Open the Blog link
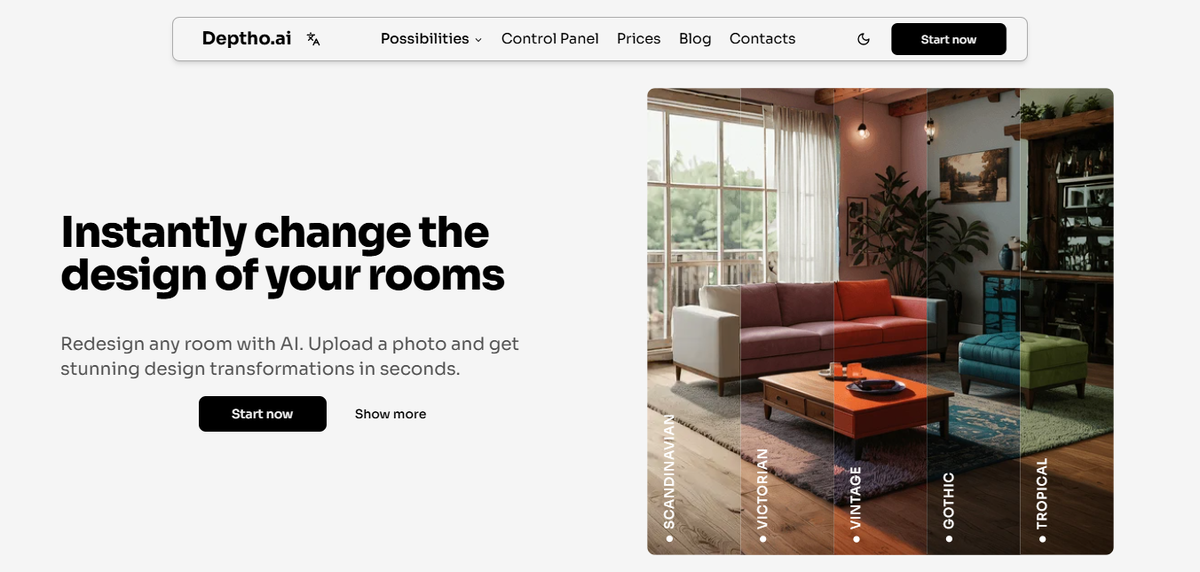 pos(695,39)
